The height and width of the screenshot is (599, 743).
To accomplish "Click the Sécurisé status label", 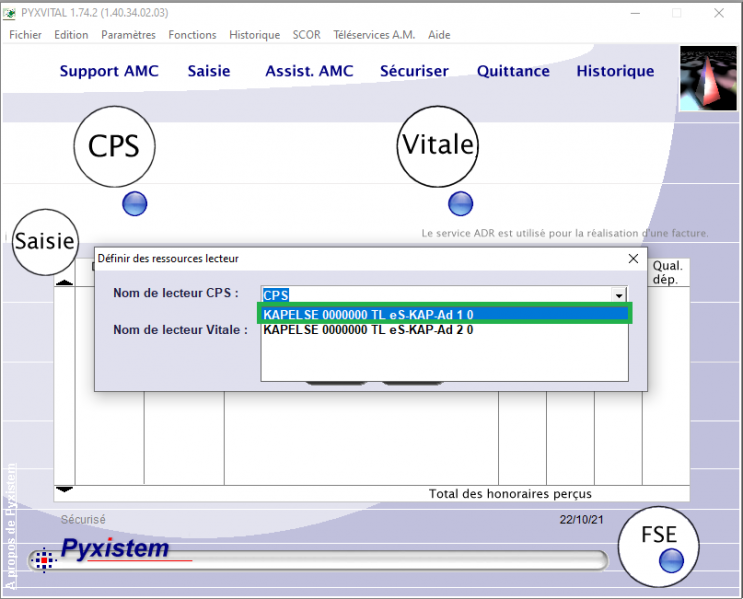I will tap(83, 519).
